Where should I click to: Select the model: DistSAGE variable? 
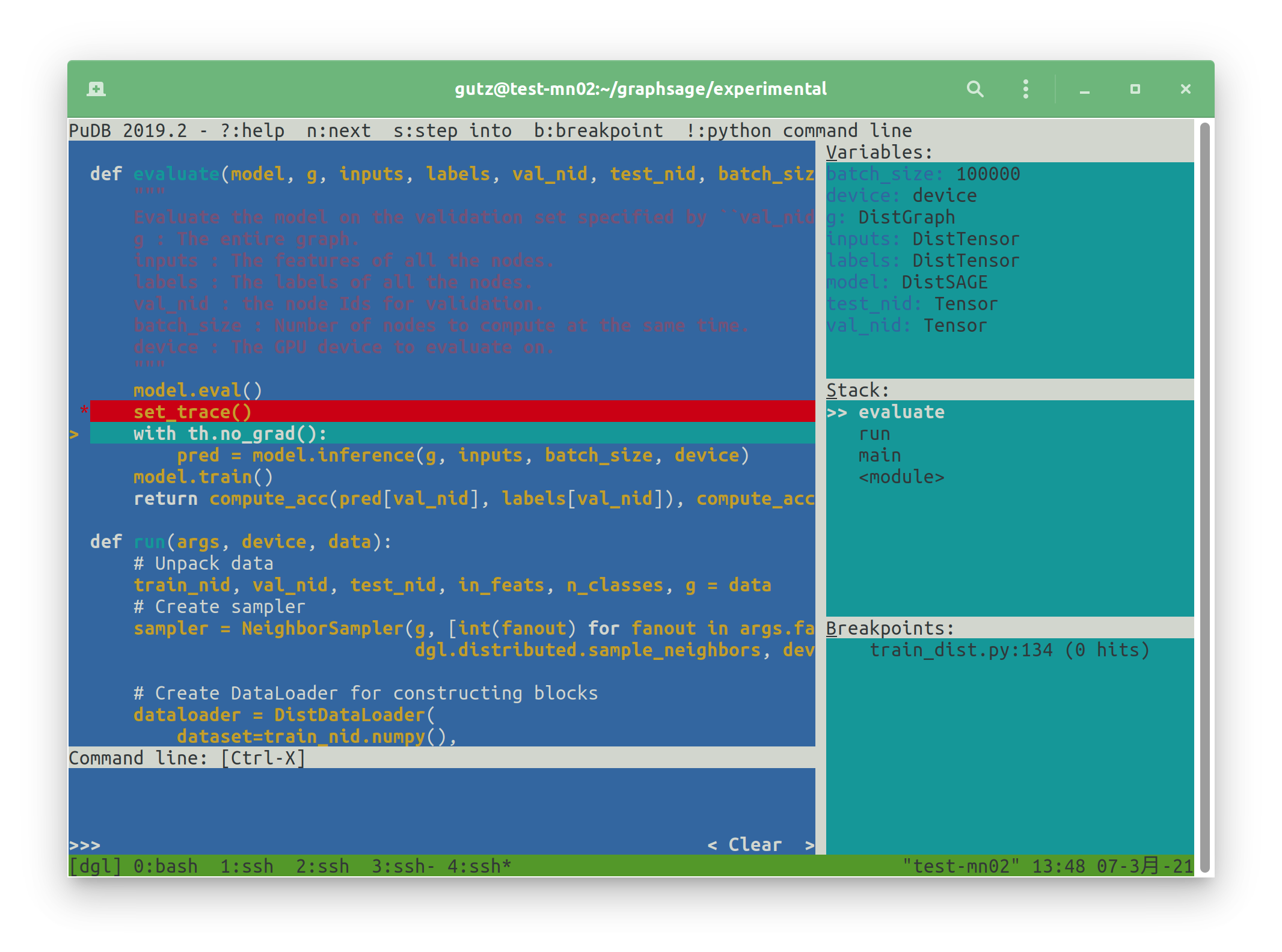(1010, 282)
